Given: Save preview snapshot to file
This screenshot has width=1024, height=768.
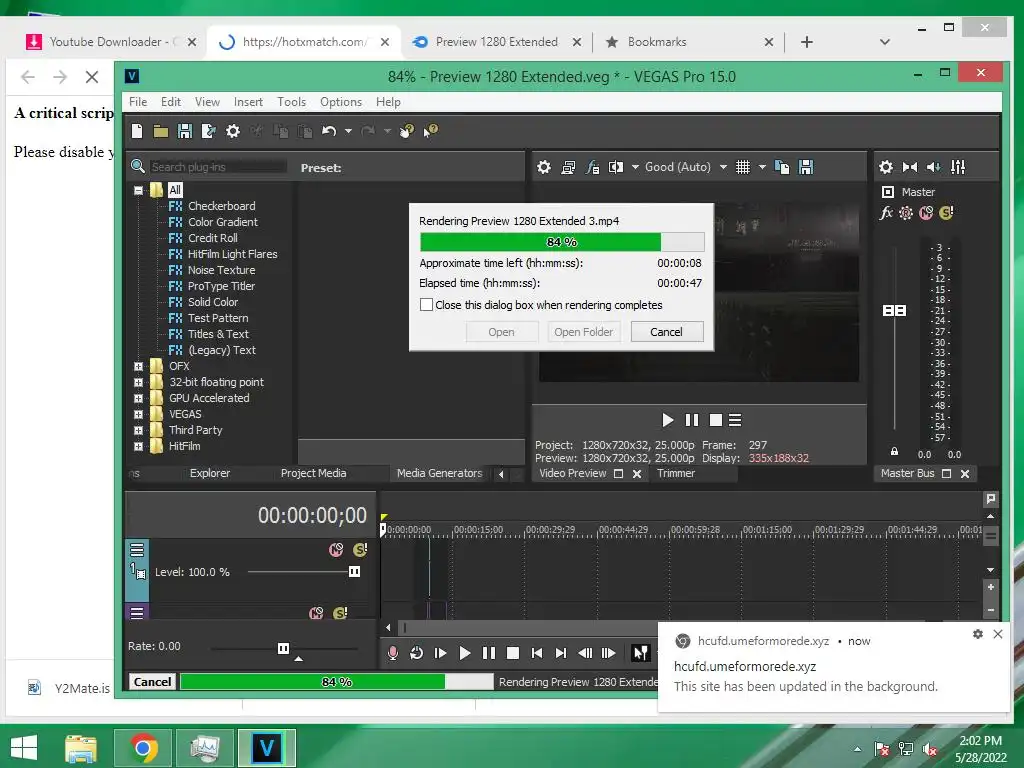Looking at the screenshot, I should (x=807, y=167).
